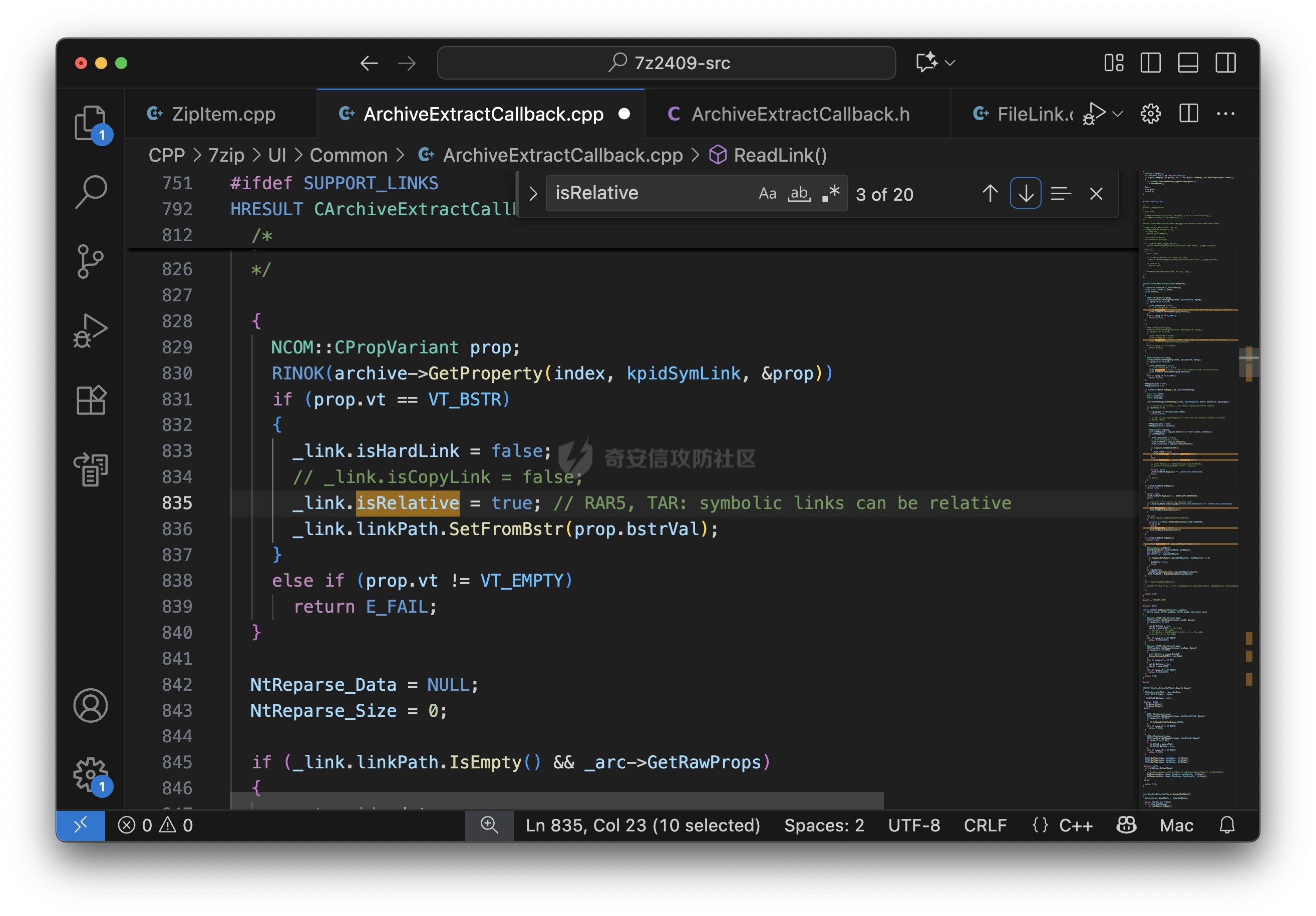Toggle Match Whole Word in find widget

(x=799, y=194)
